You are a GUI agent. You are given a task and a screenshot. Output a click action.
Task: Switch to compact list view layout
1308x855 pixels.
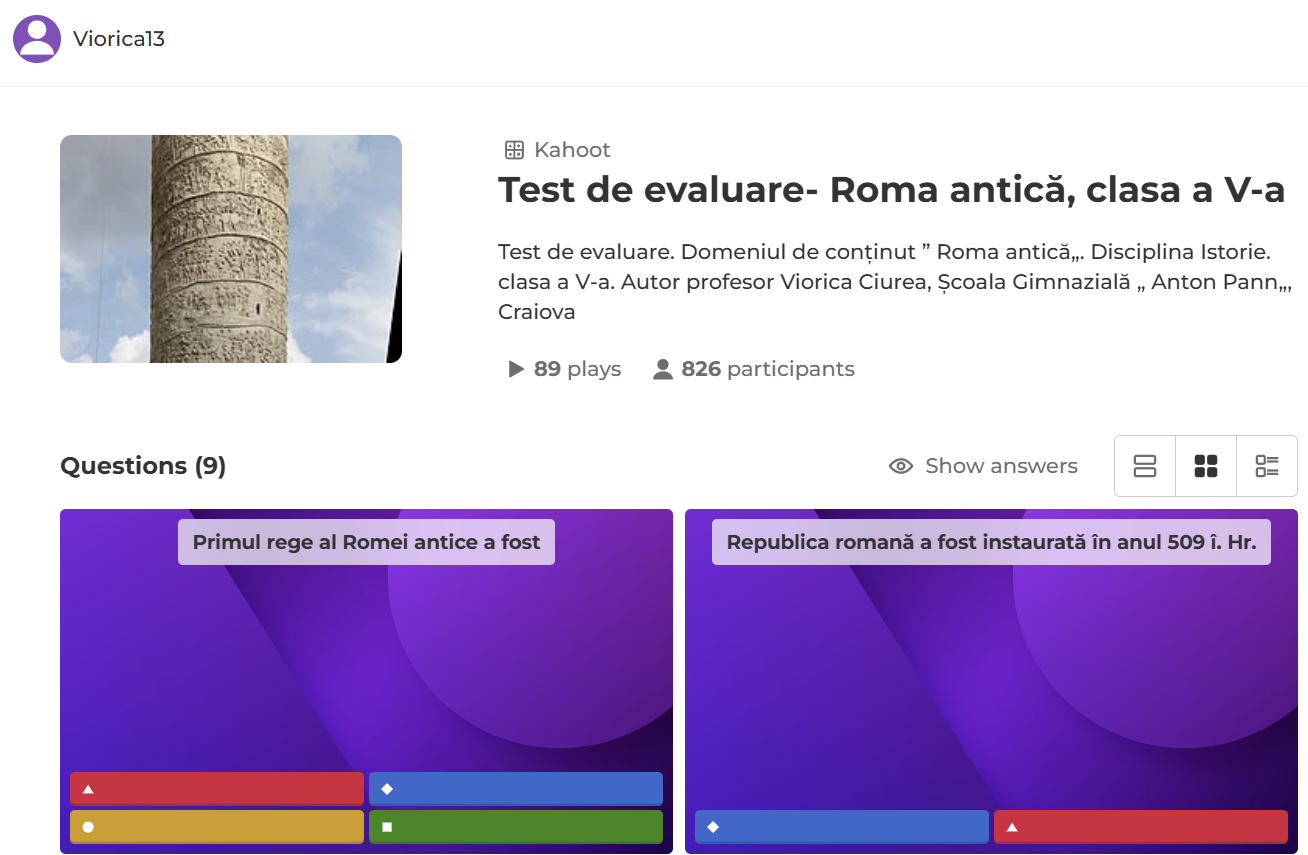[1267, 466]
